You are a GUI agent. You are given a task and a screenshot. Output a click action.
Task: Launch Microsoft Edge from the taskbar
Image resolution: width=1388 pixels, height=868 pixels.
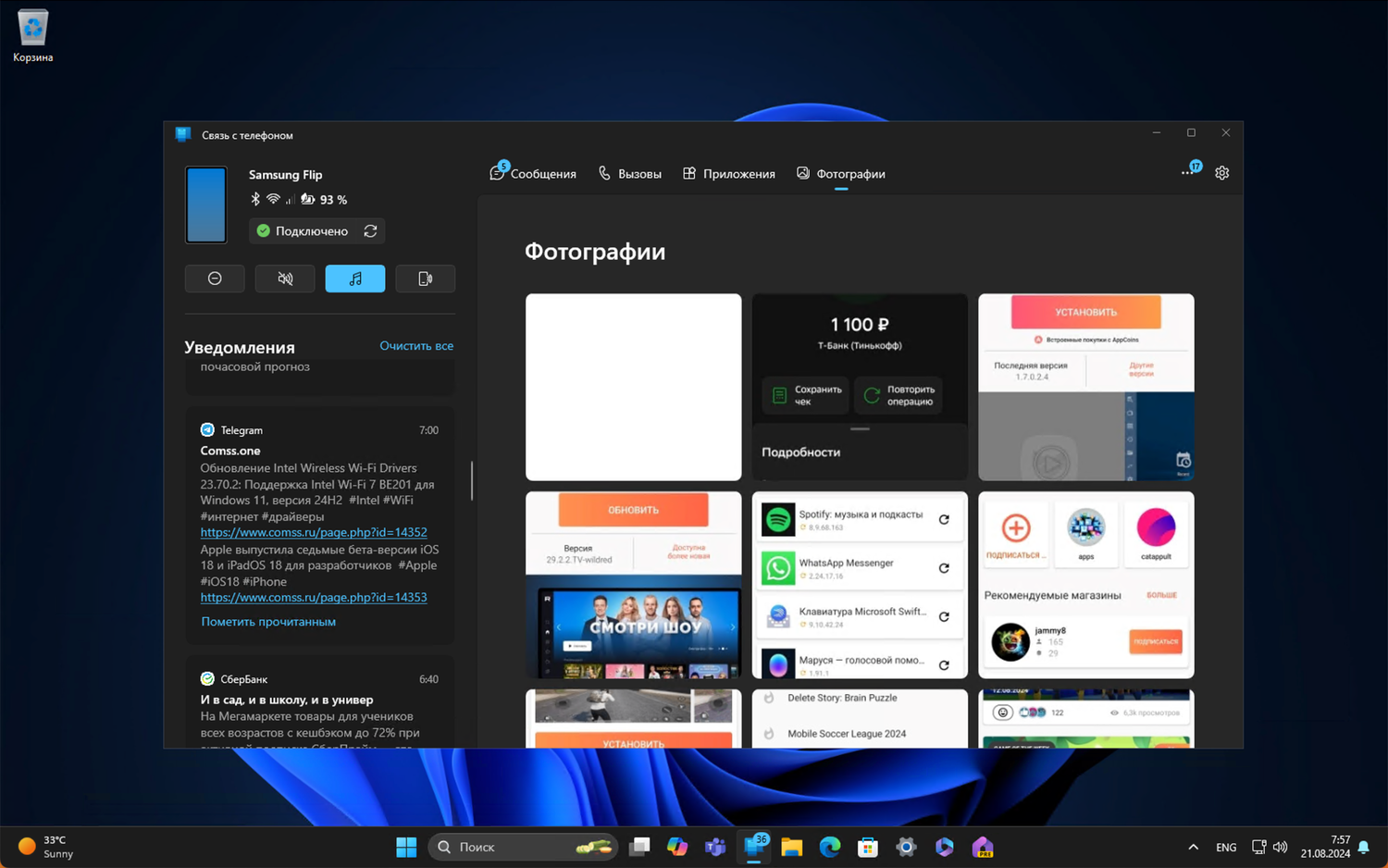pos(829,847)
